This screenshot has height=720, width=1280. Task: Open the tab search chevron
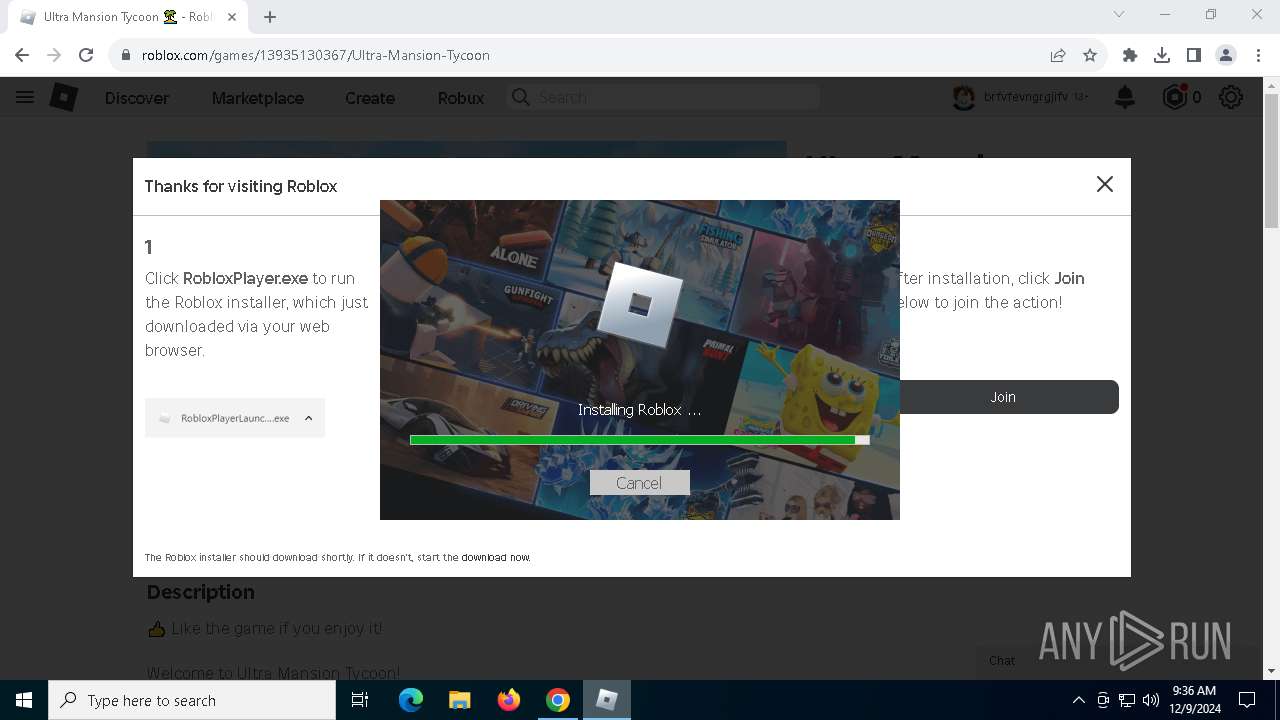click(1119, 14)
